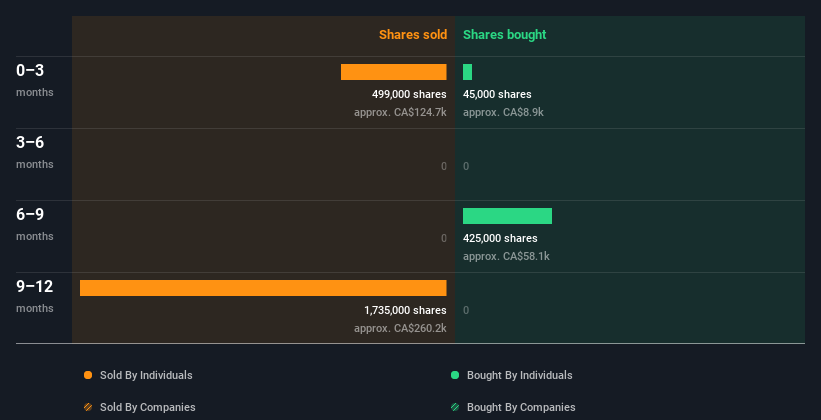This screenshot has width=821, height=420.
Task: Select the green 6–9 months bought bar
Action: click(x=507, y=216)
